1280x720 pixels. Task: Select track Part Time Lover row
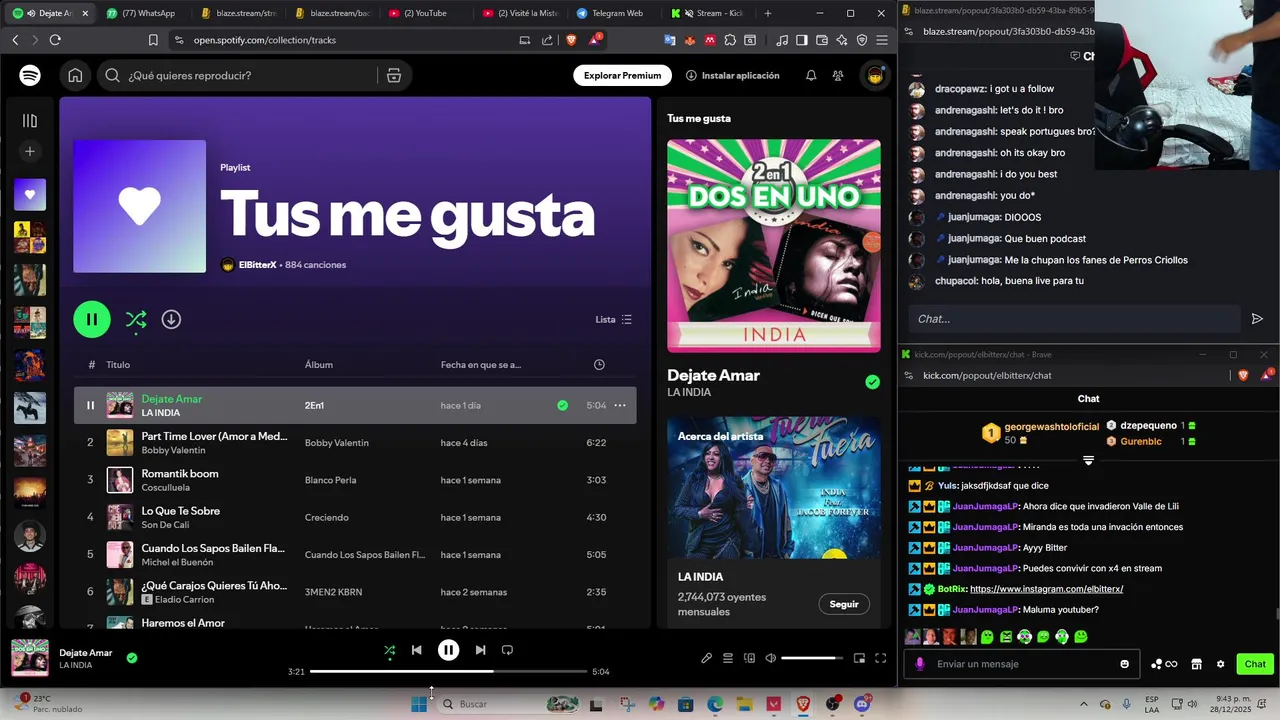(x=355, y=442)
